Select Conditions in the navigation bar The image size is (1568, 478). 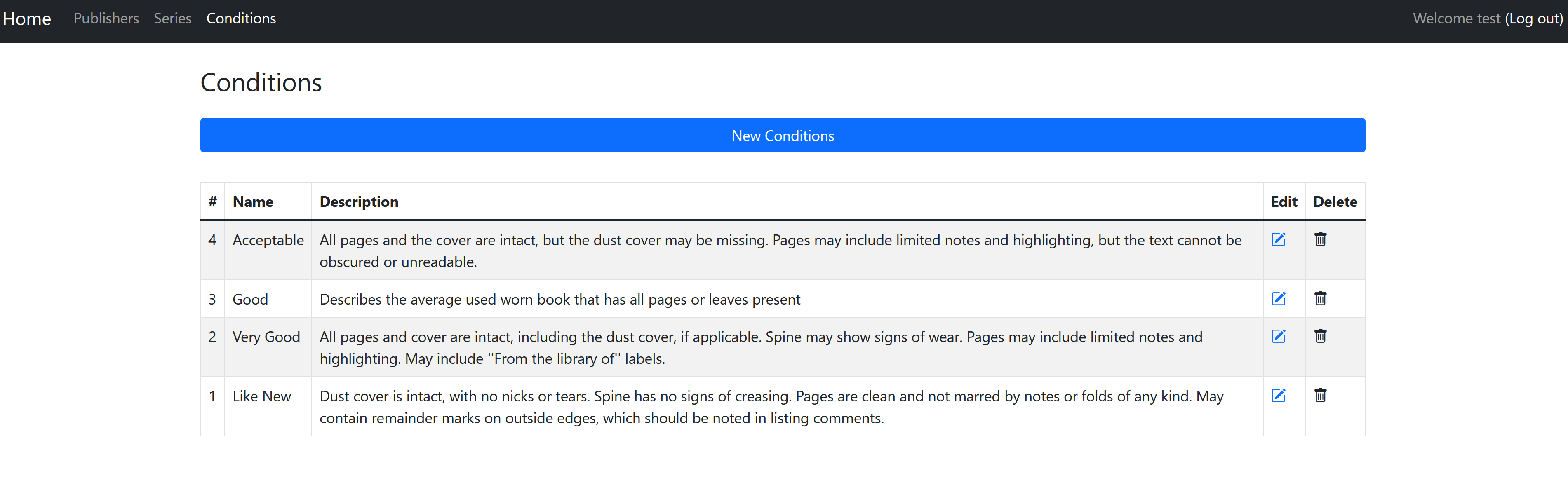241,19
